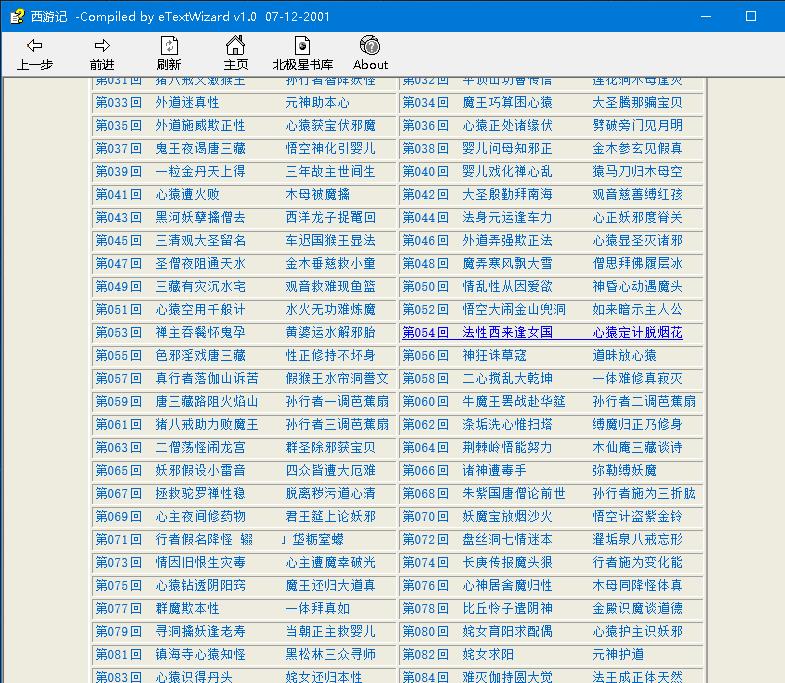Open chapter 第048回 魔弄寒风飘大雪
The width and height of the screenshot is (785, 683).
coord(542,264)
